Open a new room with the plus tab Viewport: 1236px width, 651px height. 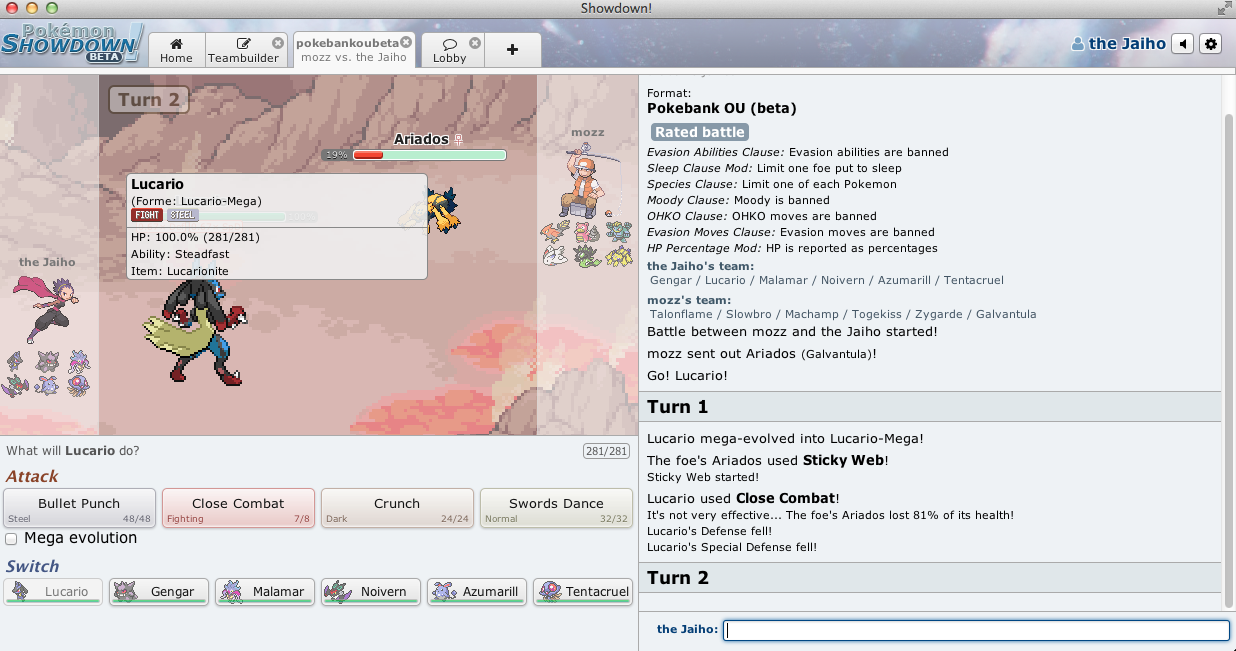coord(512,50)
